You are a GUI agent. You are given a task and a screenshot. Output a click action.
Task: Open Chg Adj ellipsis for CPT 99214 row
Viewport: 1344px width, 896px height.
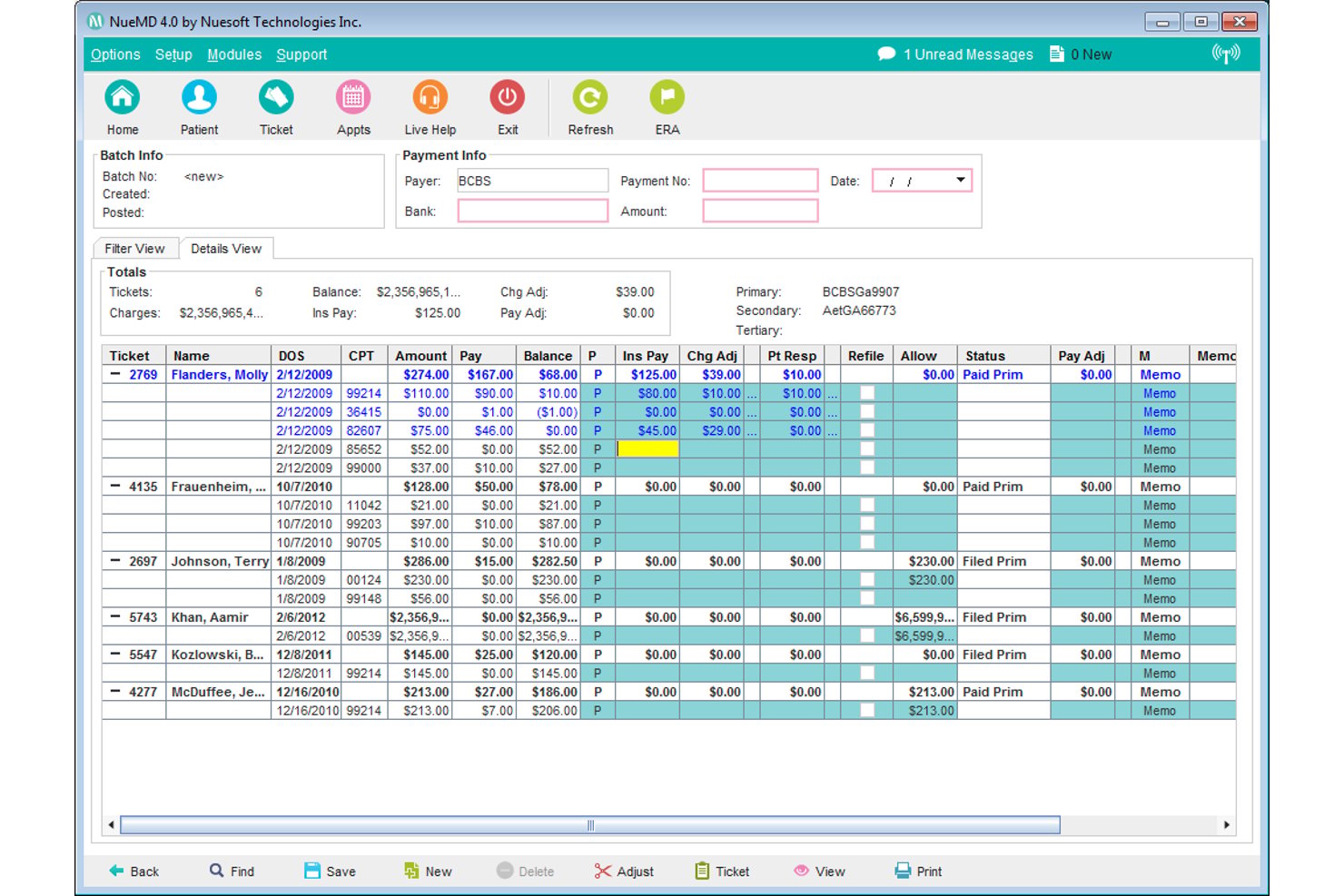click(x=751, y=394)
